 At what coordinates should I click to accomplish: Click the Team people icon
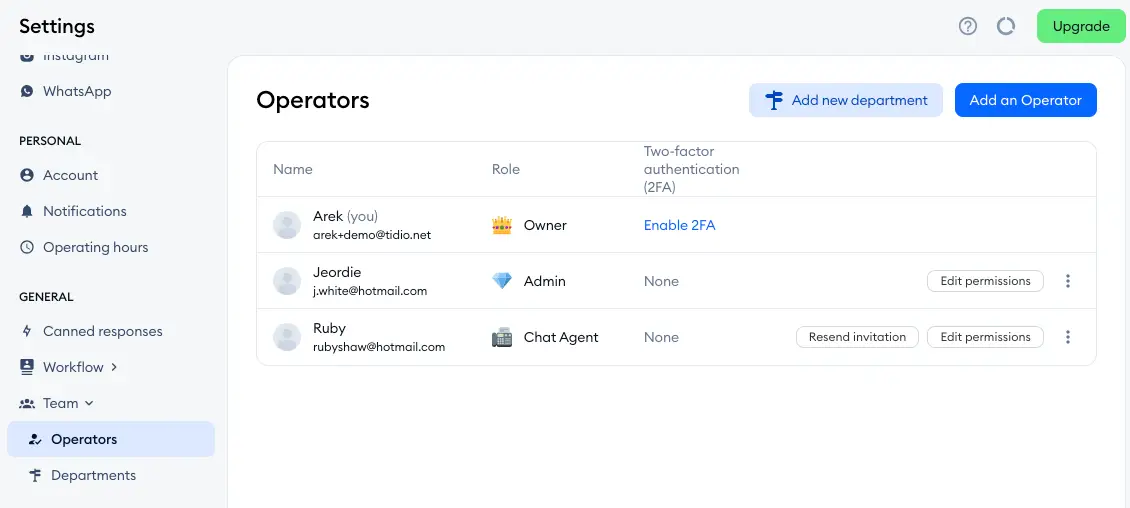27,404
